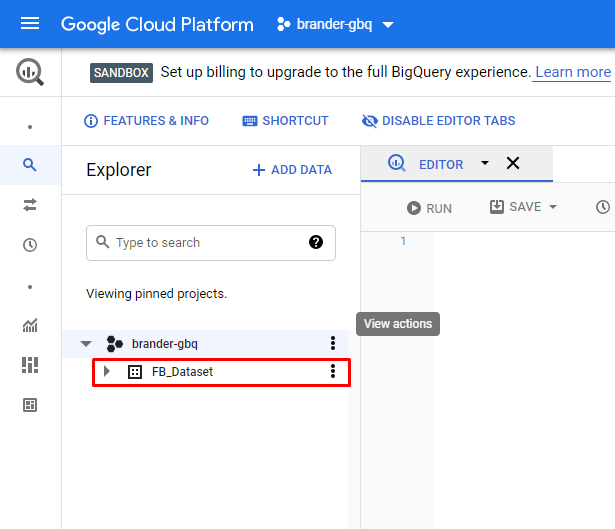Open the hamburger navigation menu
Screen dimensions: 615x529
pos(30,24)
